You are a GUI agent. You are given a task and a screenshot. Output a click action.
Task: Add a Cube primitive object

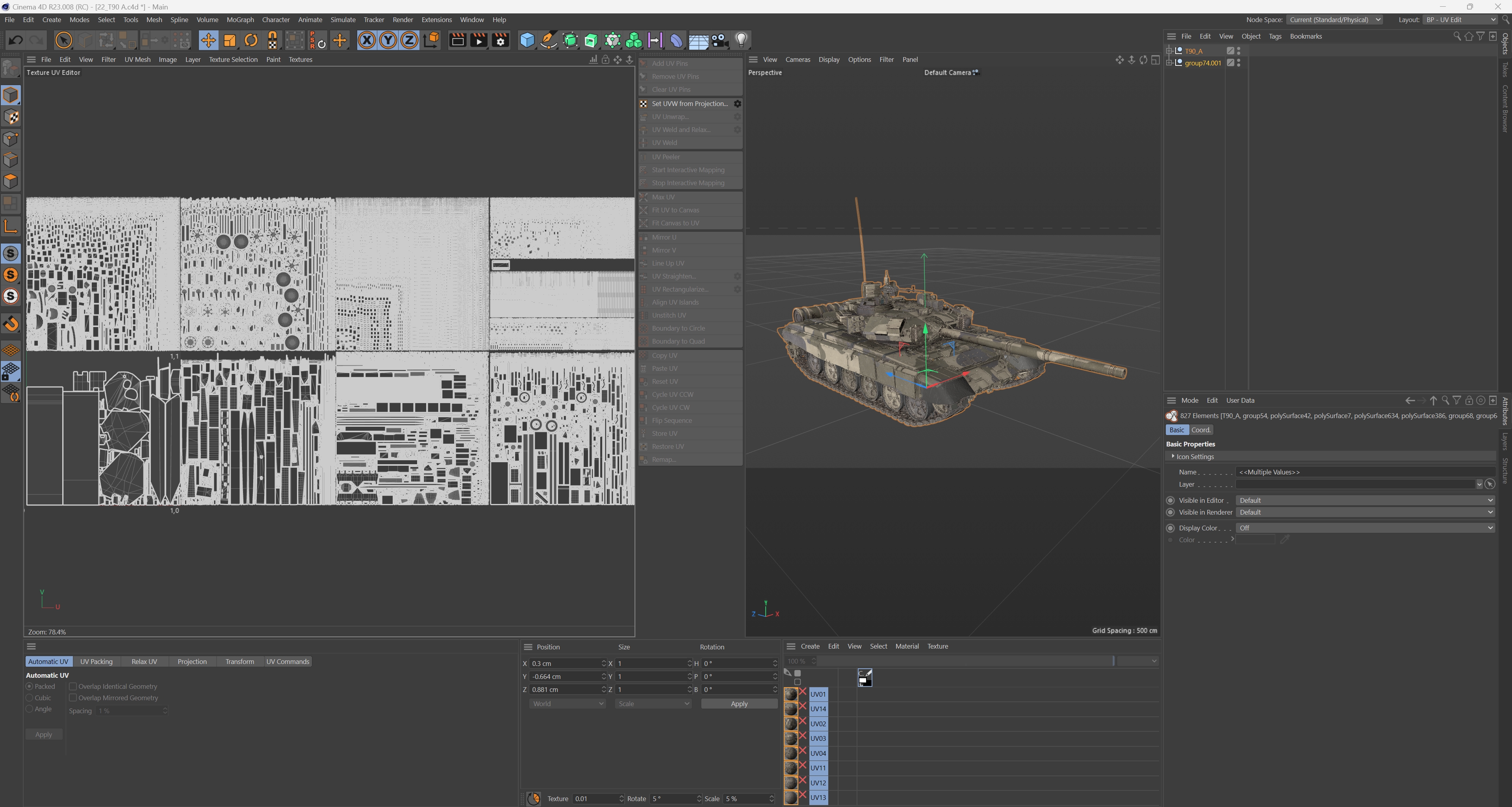click(x=527, y=41)
